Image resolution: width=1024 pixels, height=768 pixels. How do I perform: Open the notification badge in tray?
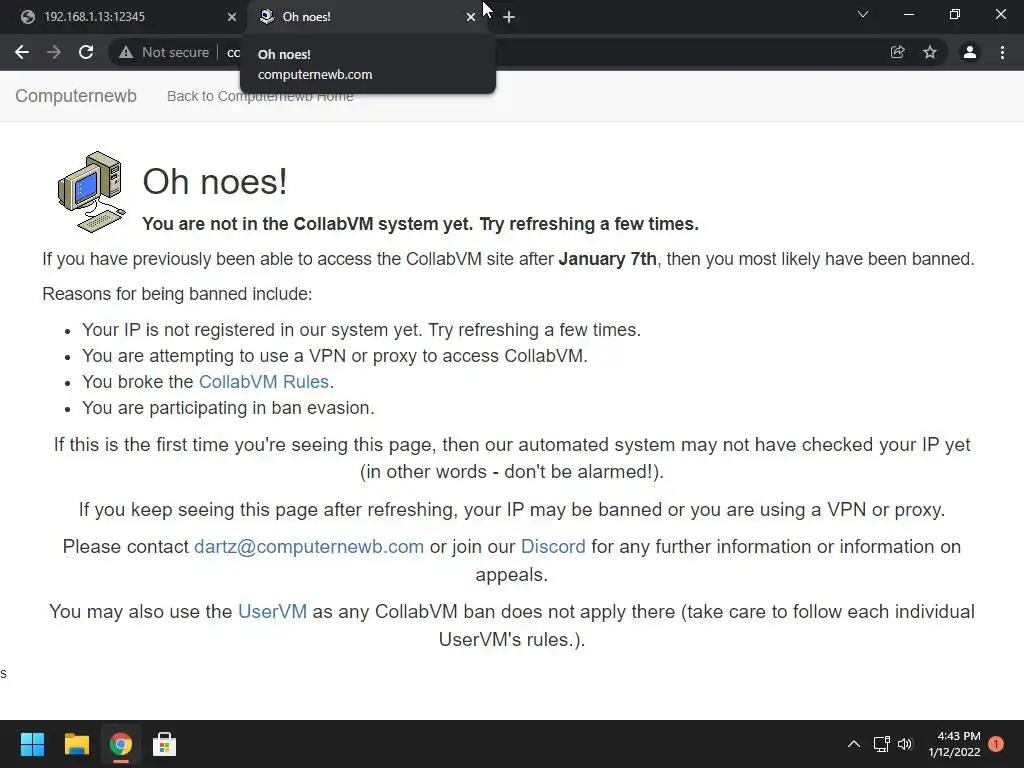[996, 744]
